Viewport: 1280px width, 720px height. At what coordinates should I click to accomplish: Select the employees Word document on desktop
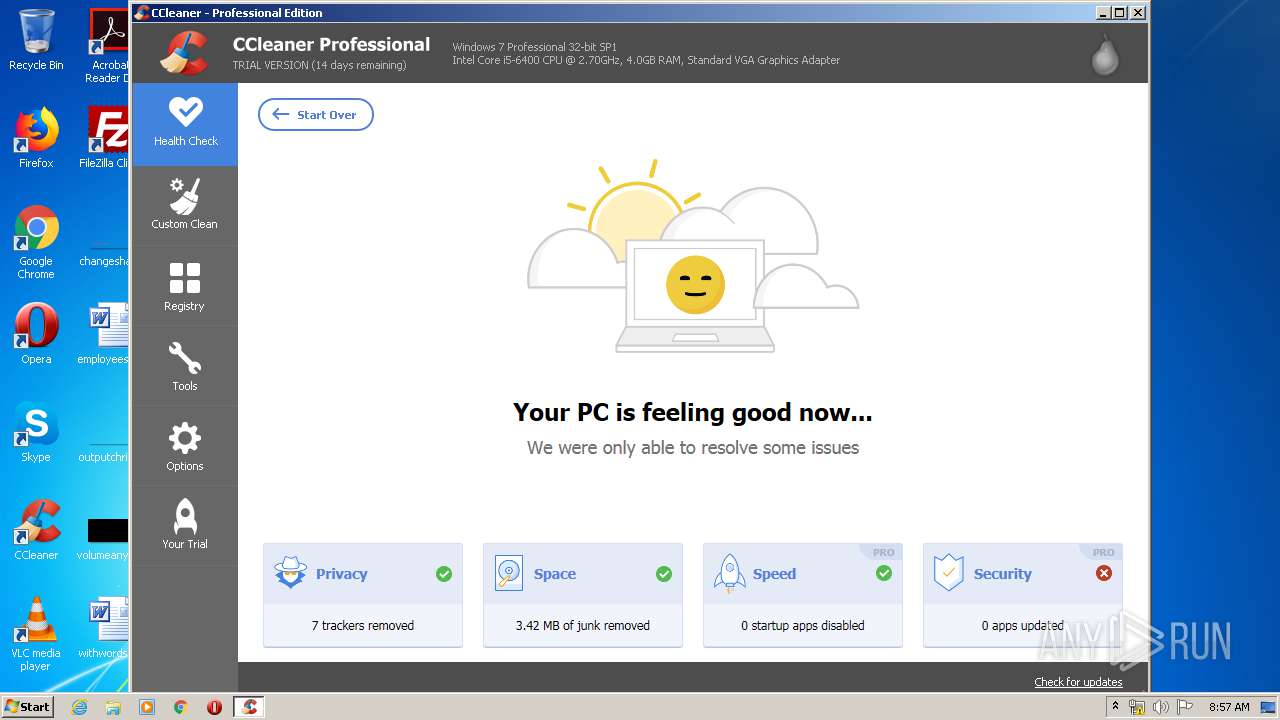pos(106,334)
